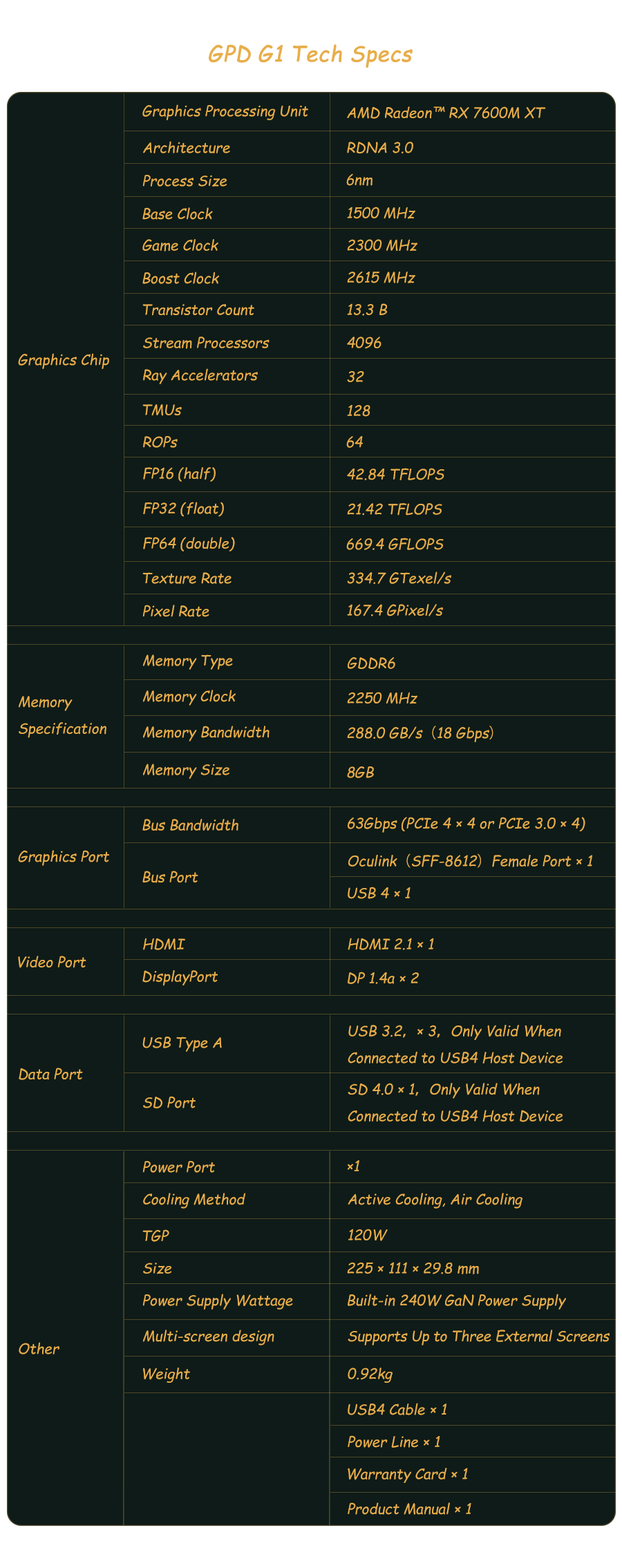Select the Boost Clock label
Screen dimensions: 622x1568
[x=180, y=278]
